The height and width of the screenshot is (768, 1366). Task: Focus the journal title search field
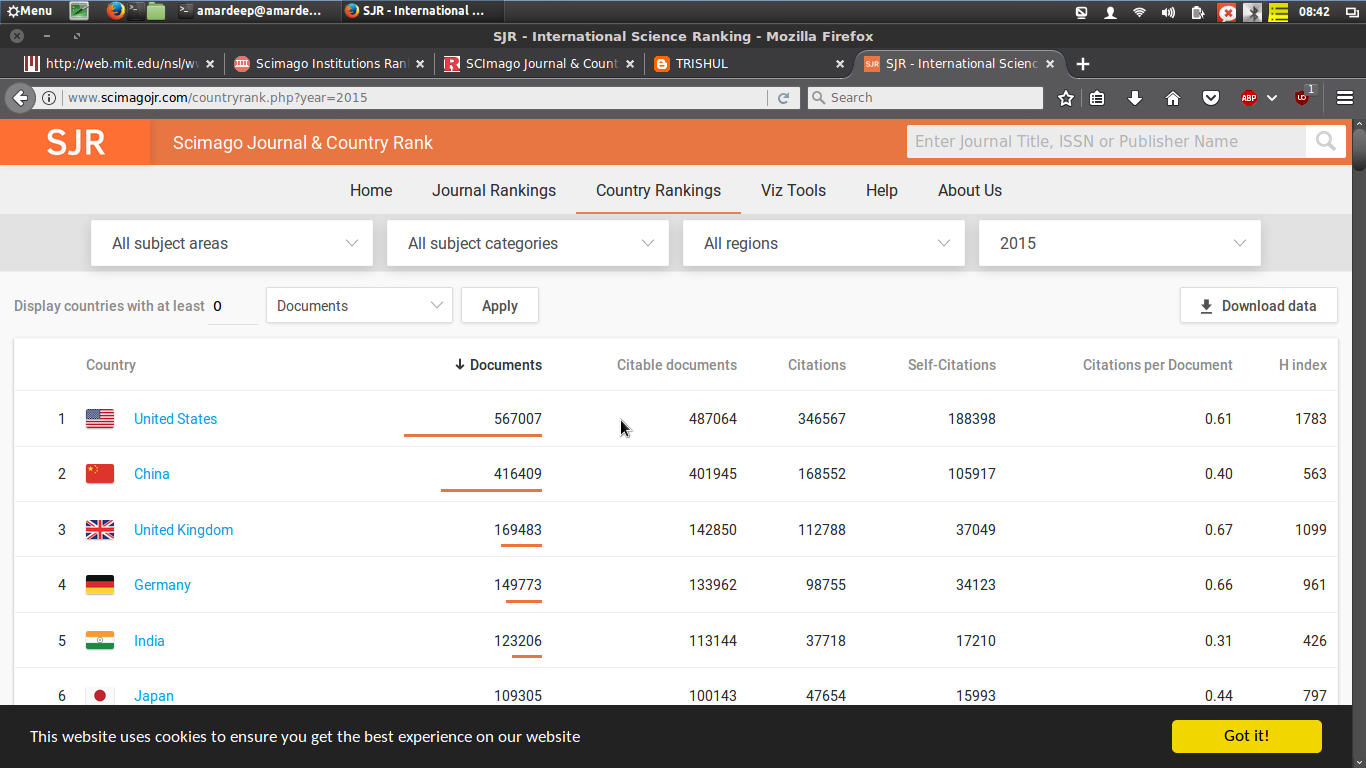1106,141
